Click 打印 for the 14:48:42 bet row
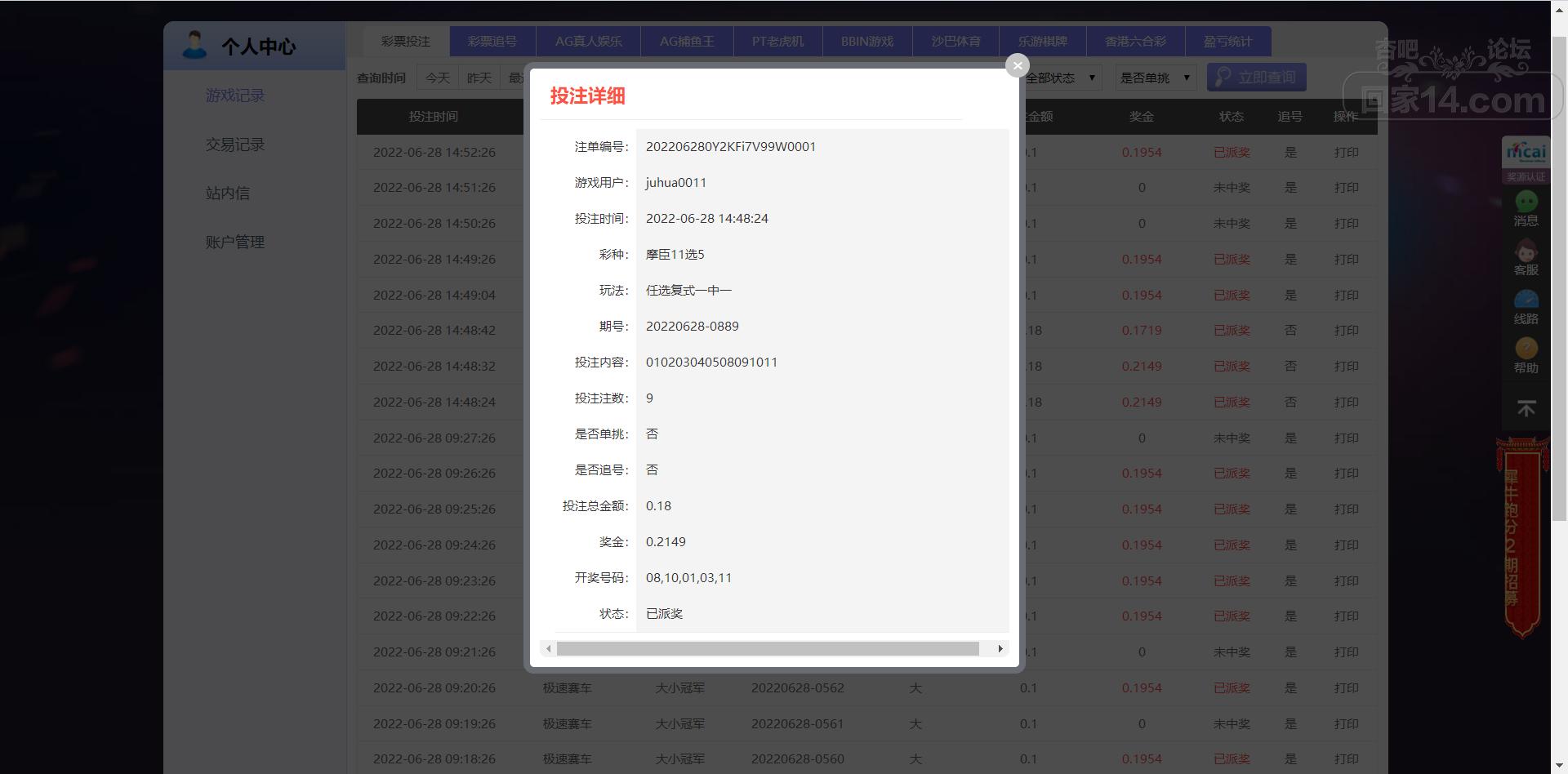Screen dimensions: 1568x774 tap(1346, 331)
